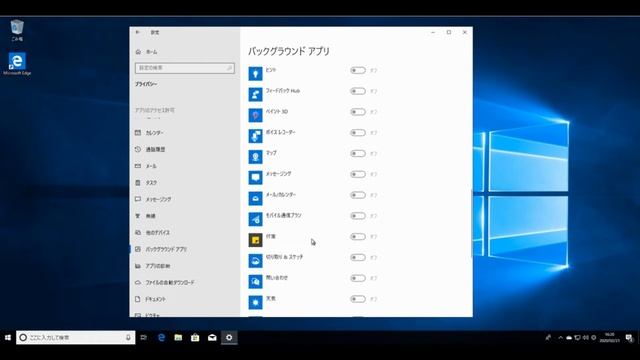Toggle background switch for ボイス レコーダー
Image resolution: width=640 pixels, height=360 pixels.
point(358,133)
